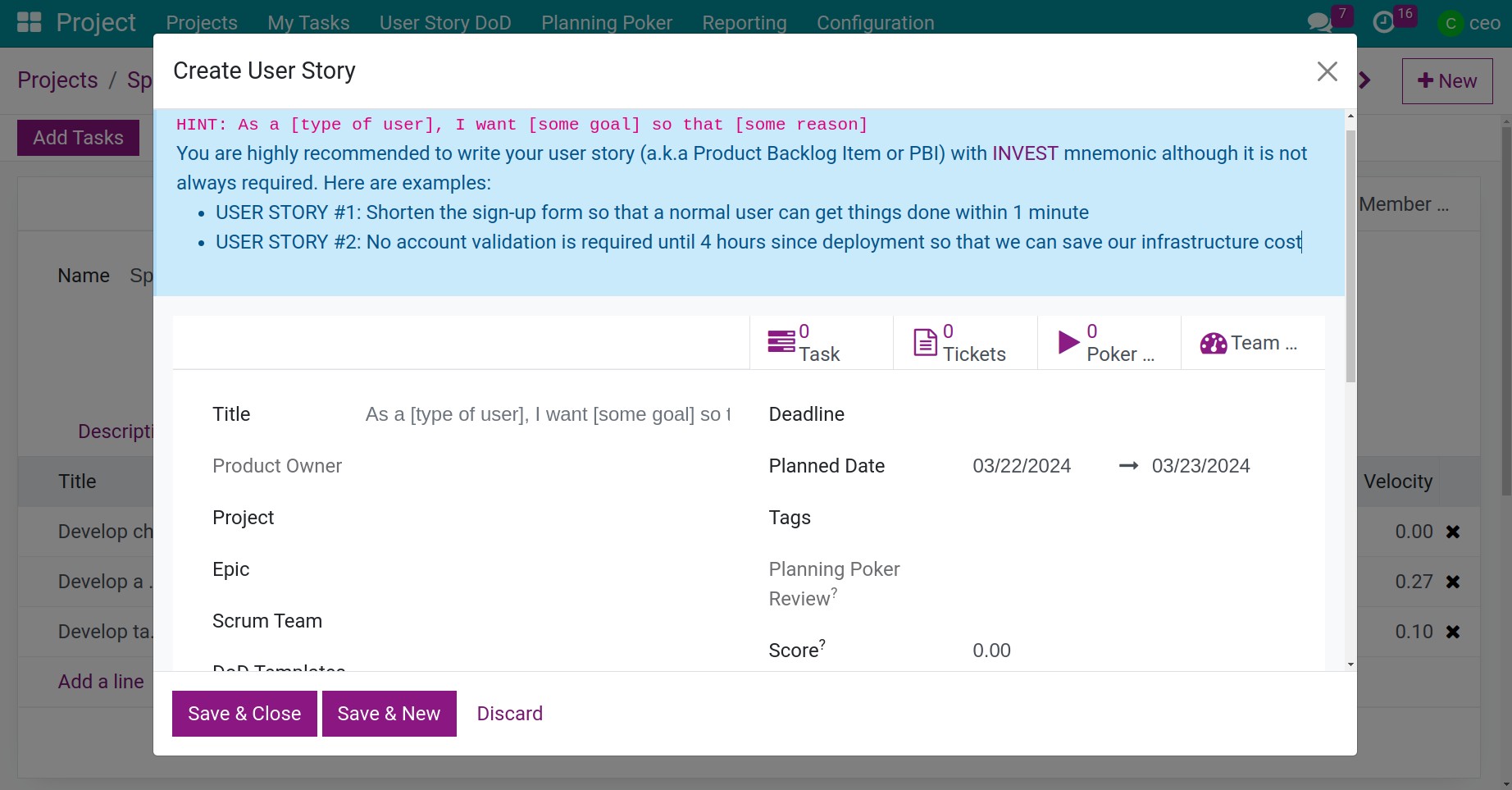1512x790 pixels.
Task: Click the Add Tasks button
Action: (78, 138)
